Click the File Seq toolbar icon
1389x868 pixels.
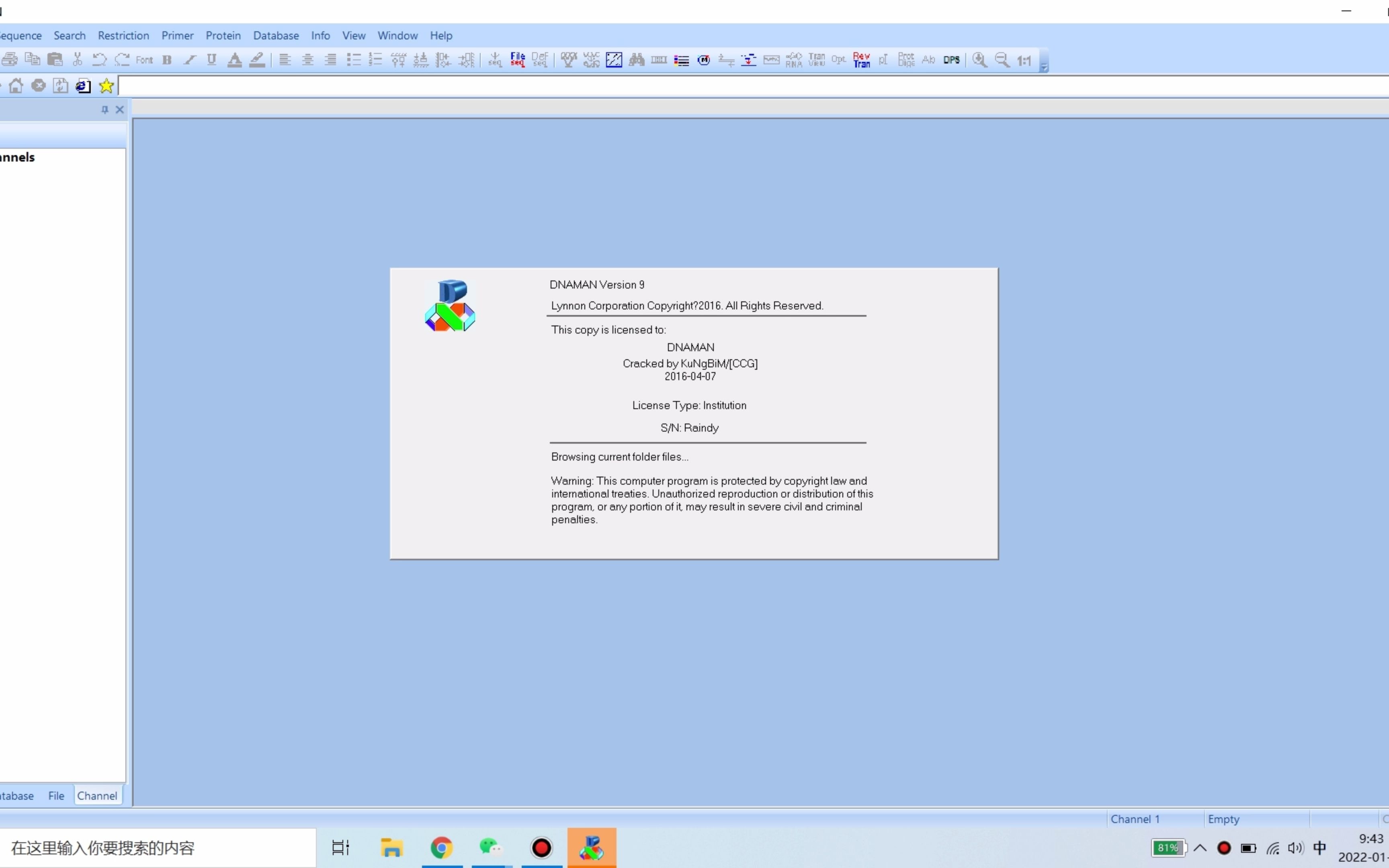pyautogui.click(x=518, y=60)
